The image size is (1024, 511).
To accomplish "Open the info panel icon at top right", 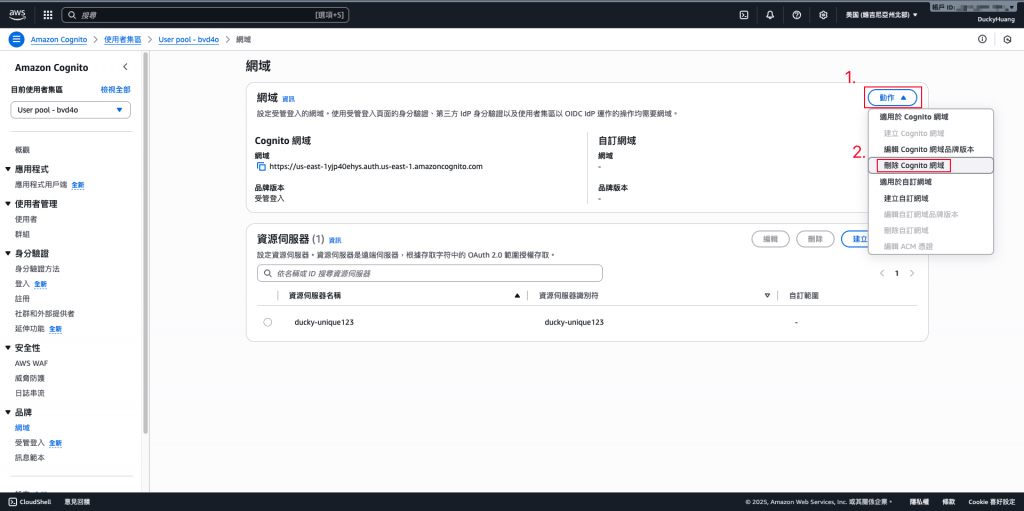I will point(982,39).
